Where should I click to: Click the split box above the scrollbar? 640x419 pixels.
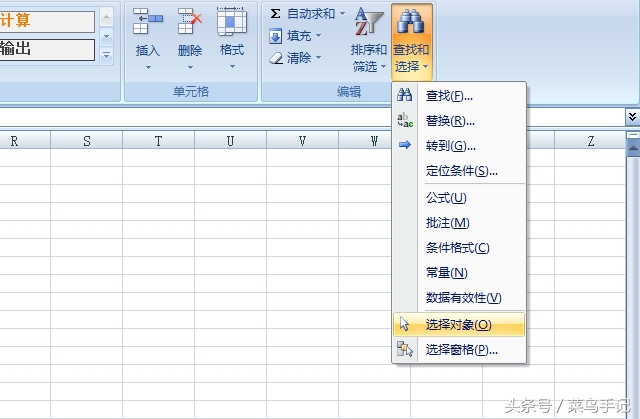(633, 135)
